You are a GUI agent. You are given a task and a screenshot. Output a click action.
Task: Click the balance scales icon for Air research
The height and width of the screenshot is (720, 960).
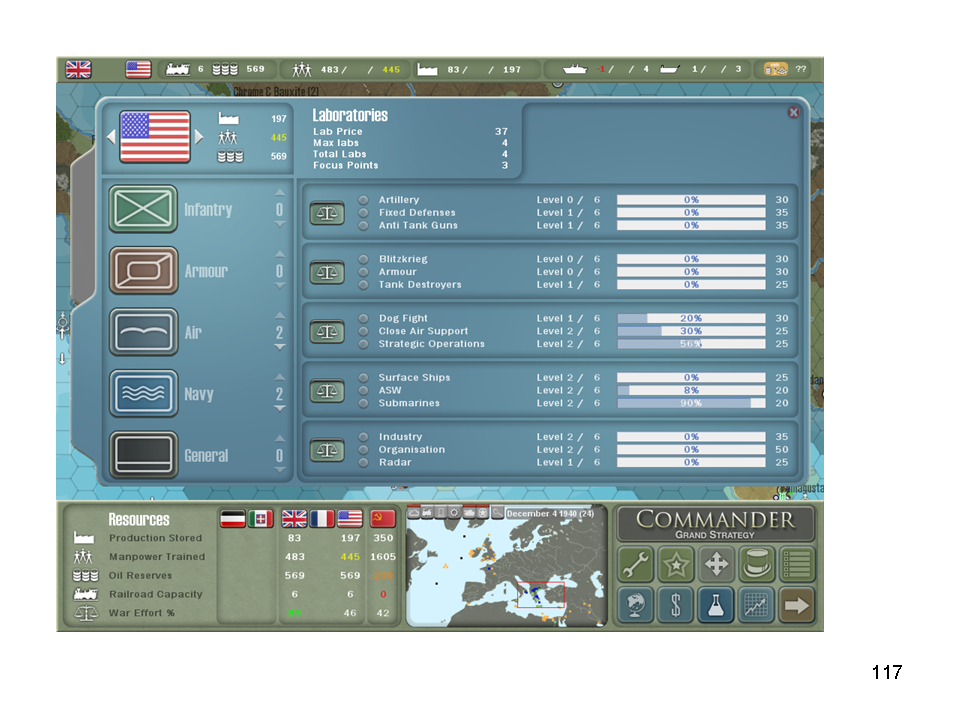click(x=326, y=331)
